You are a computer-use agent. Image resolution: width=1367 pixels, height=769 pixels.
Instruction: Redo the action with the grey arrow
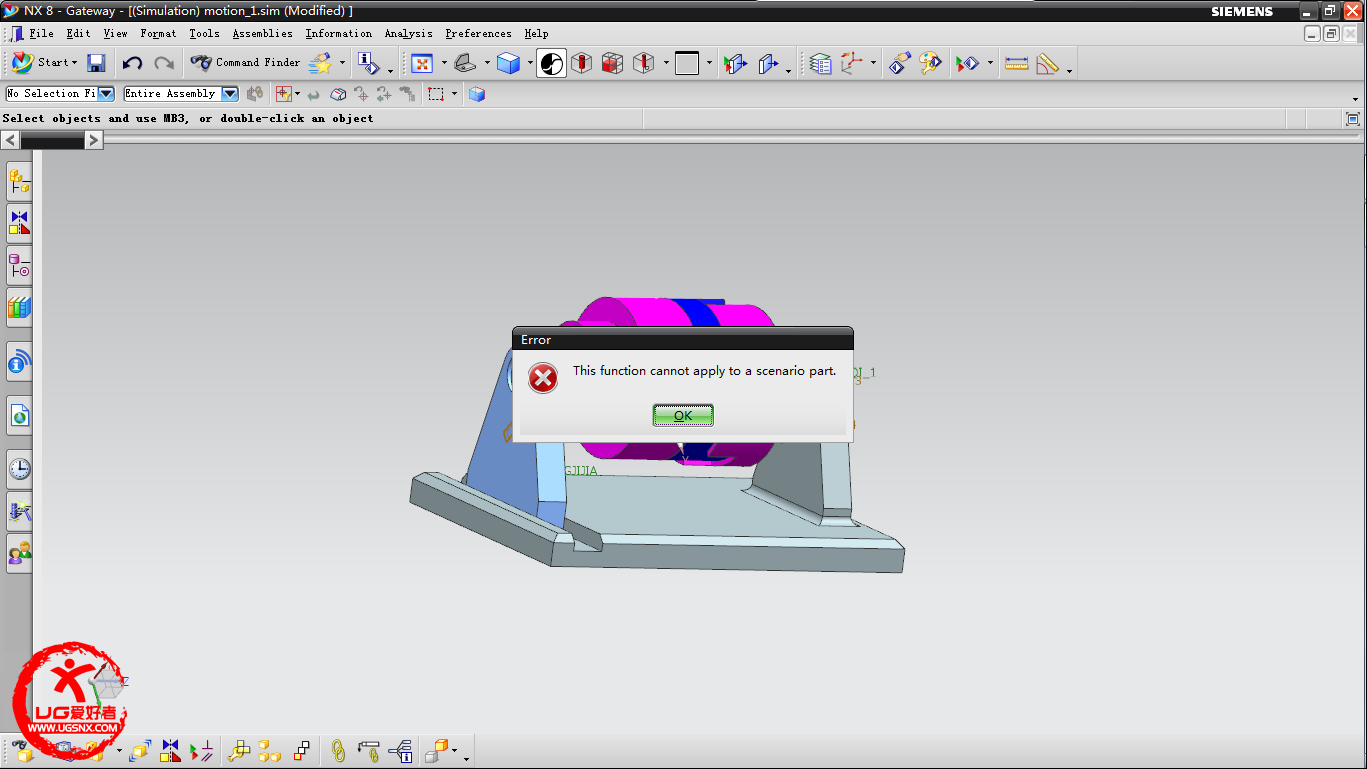(164, 63)
